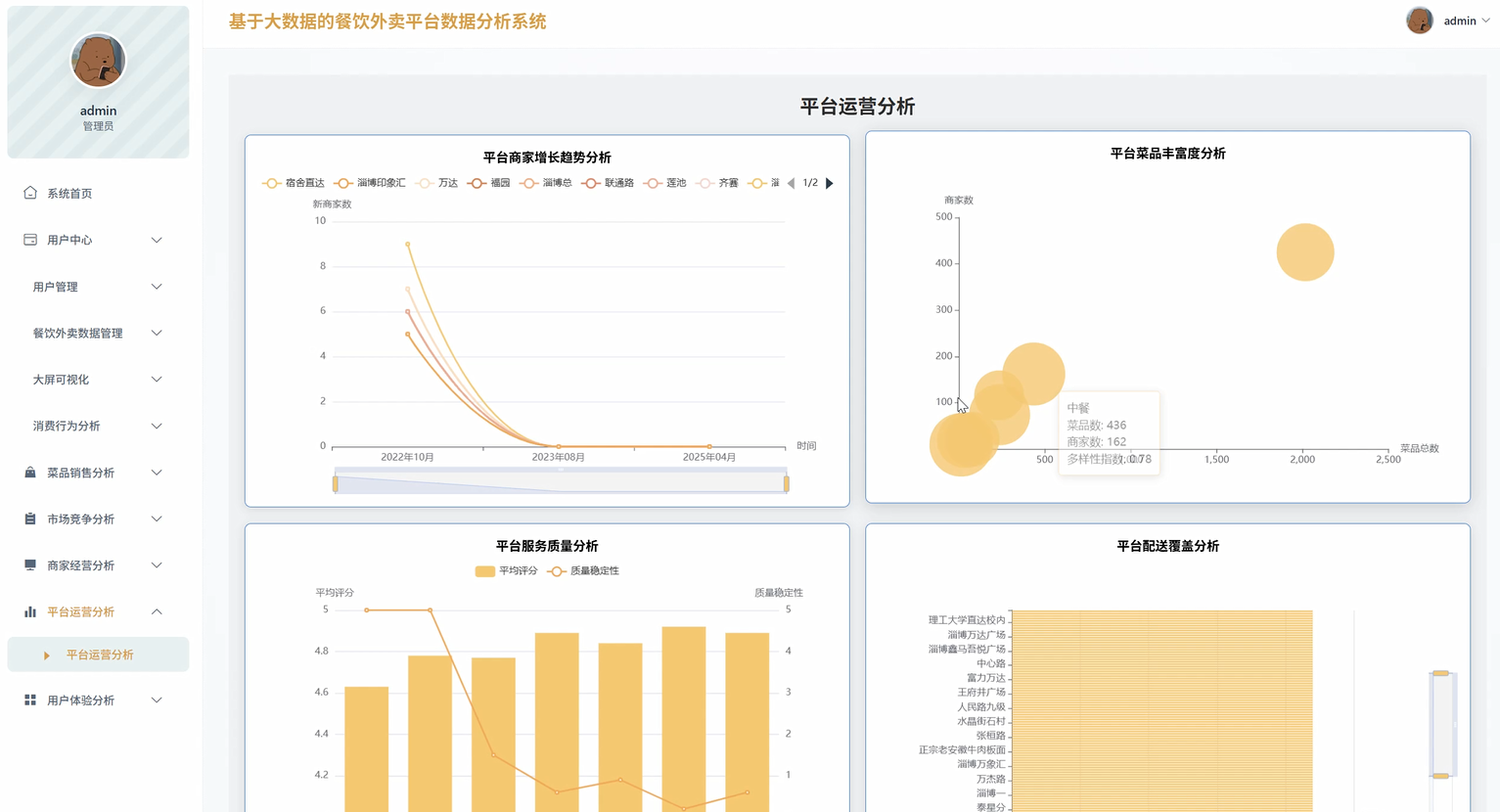Select the 系统首页 home icon

point(29,193)
